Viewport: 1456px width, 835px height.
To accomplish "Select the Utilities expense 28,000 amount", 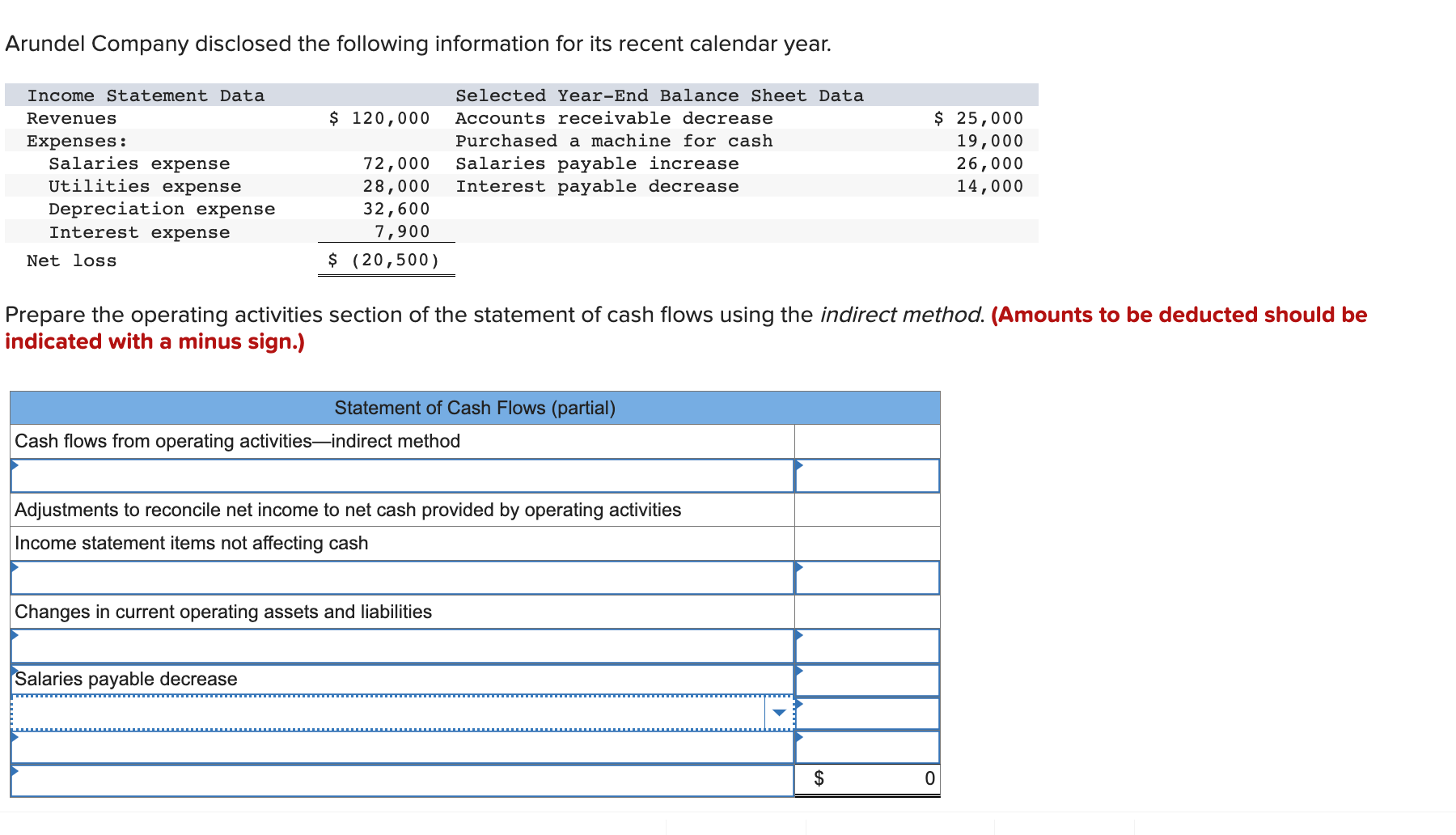I will coord(396,186).
